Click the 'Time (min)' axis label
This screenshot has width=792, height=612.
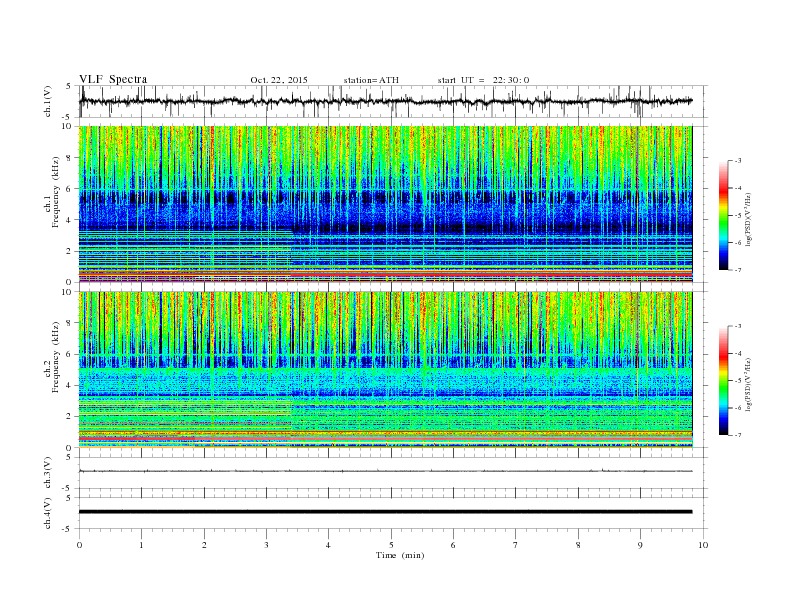(x=400, y=555)
